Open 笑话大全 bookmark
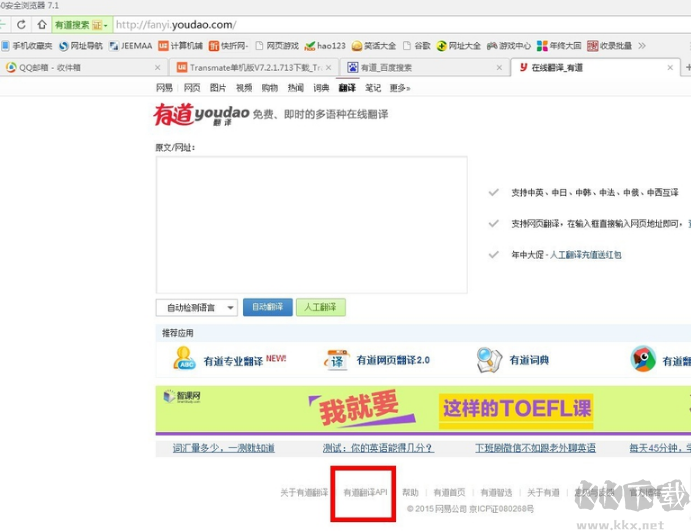Image resolution: width=691 pixels, height=532 pixels. 374,46
